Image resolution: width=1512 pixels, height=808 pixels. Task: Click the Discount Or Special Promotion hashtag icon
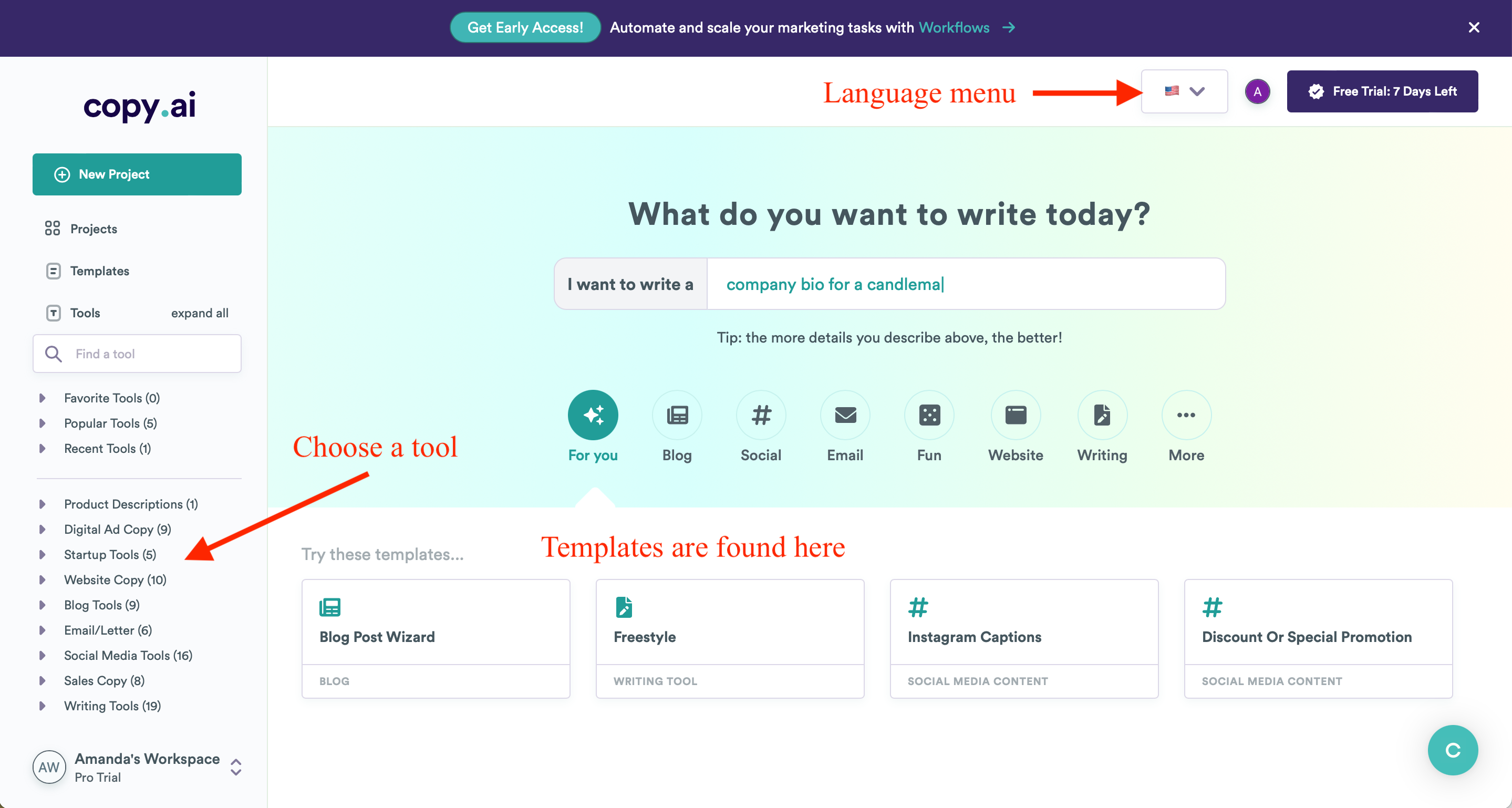[x=1212, y=607]
